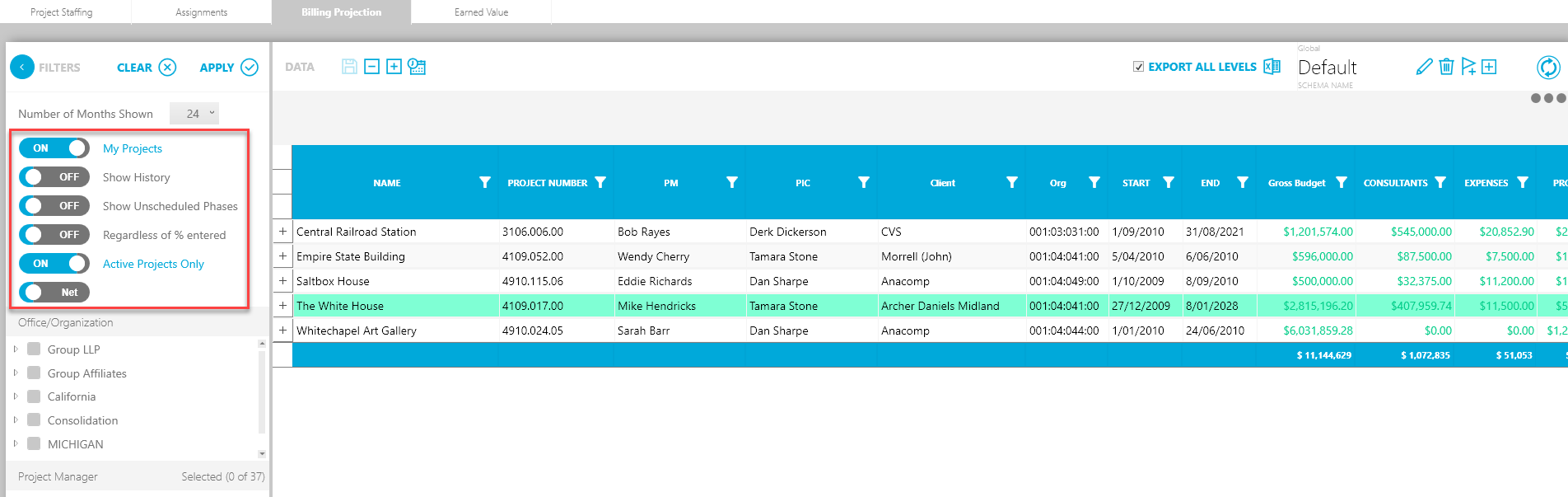Click the expand all rows plus icon

pyautogui.click(x=394, y=67)
